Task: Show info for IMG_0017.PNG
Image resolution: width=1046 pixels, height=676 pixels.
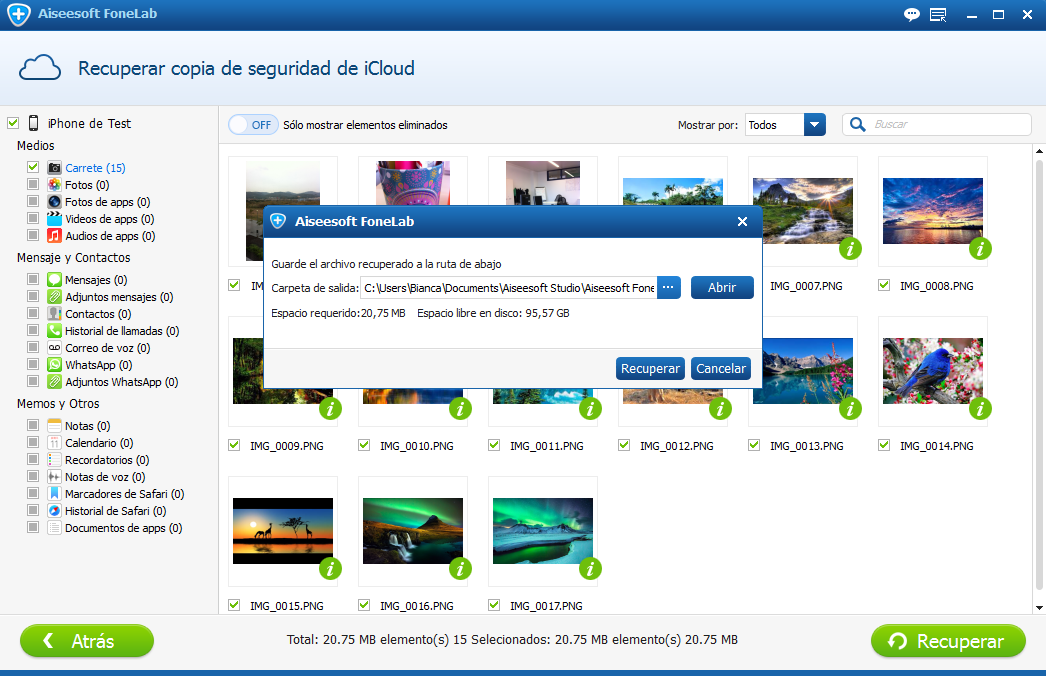Action: (x=590, y=569)
